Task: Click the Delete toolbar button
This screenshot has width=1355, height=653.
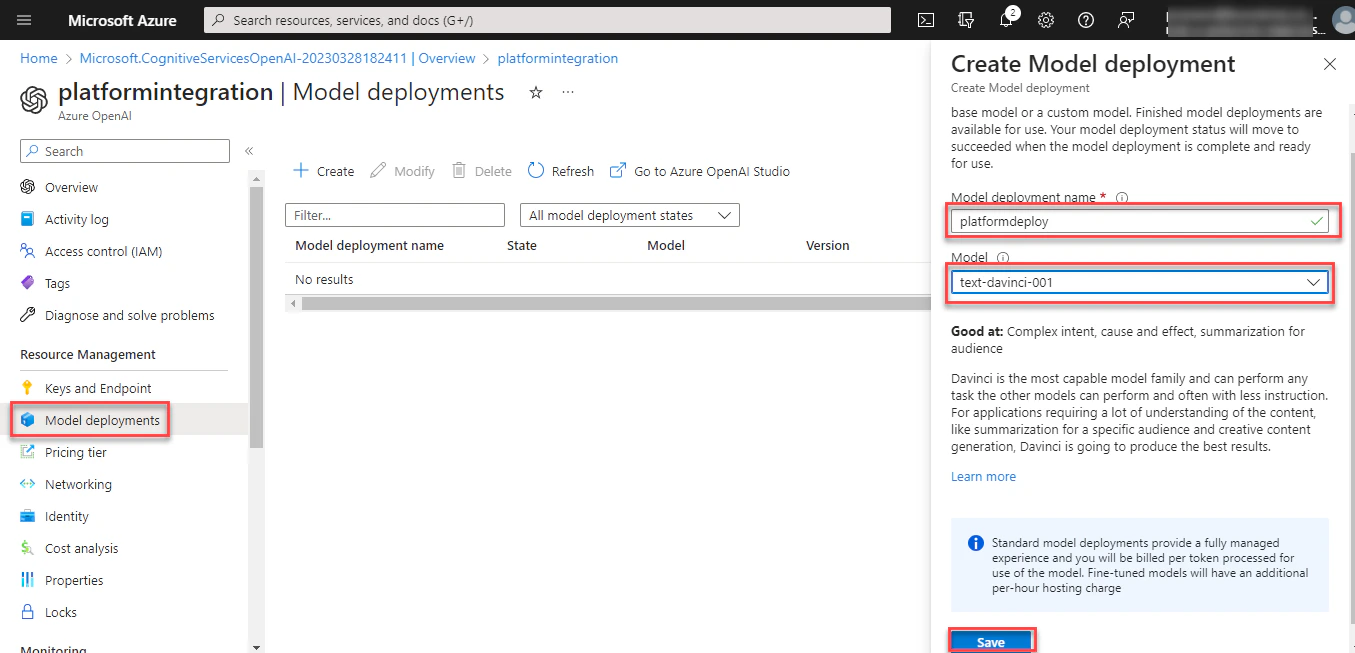Action: coord(481,171)
